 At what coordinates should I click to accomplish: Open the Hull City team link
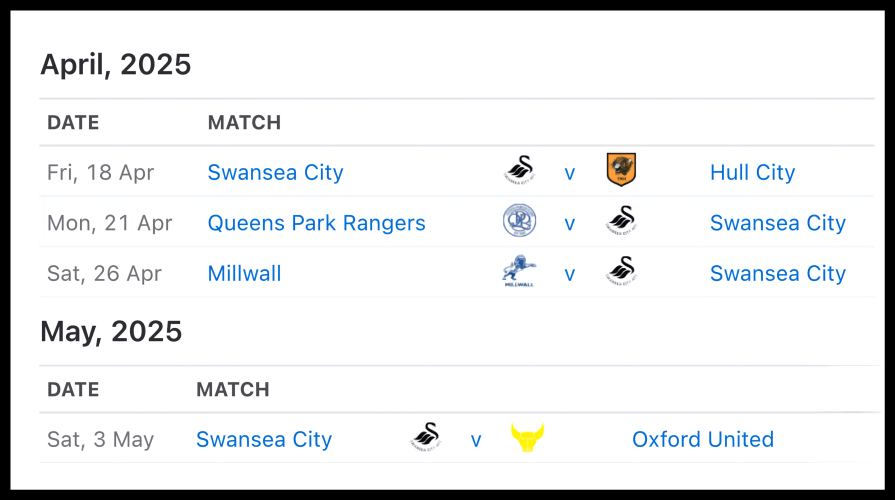[x=752, y=172]
